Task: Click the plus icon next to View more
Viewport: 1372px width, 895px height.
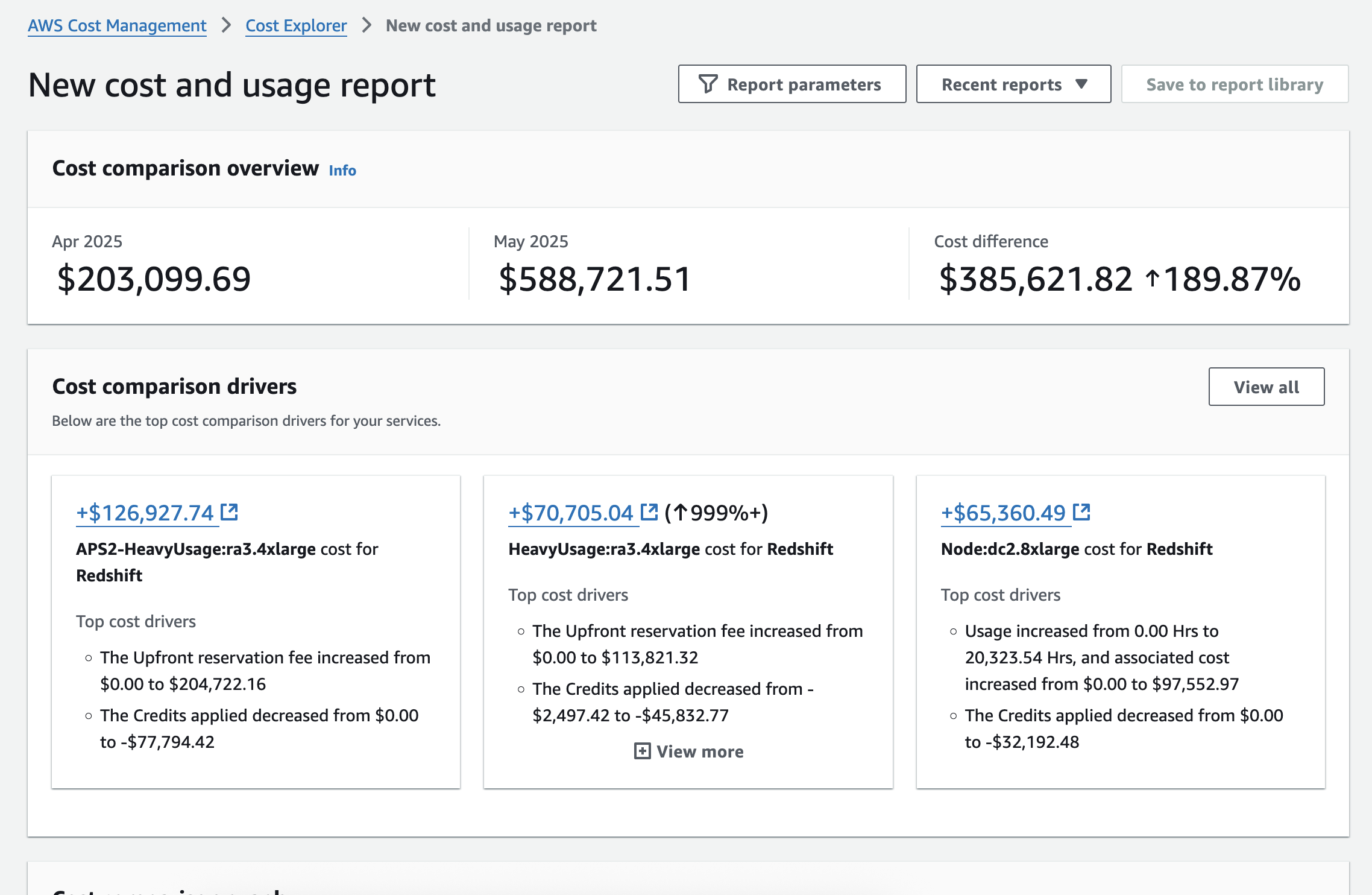Action: pyautogui.click(x=642, y=751)
